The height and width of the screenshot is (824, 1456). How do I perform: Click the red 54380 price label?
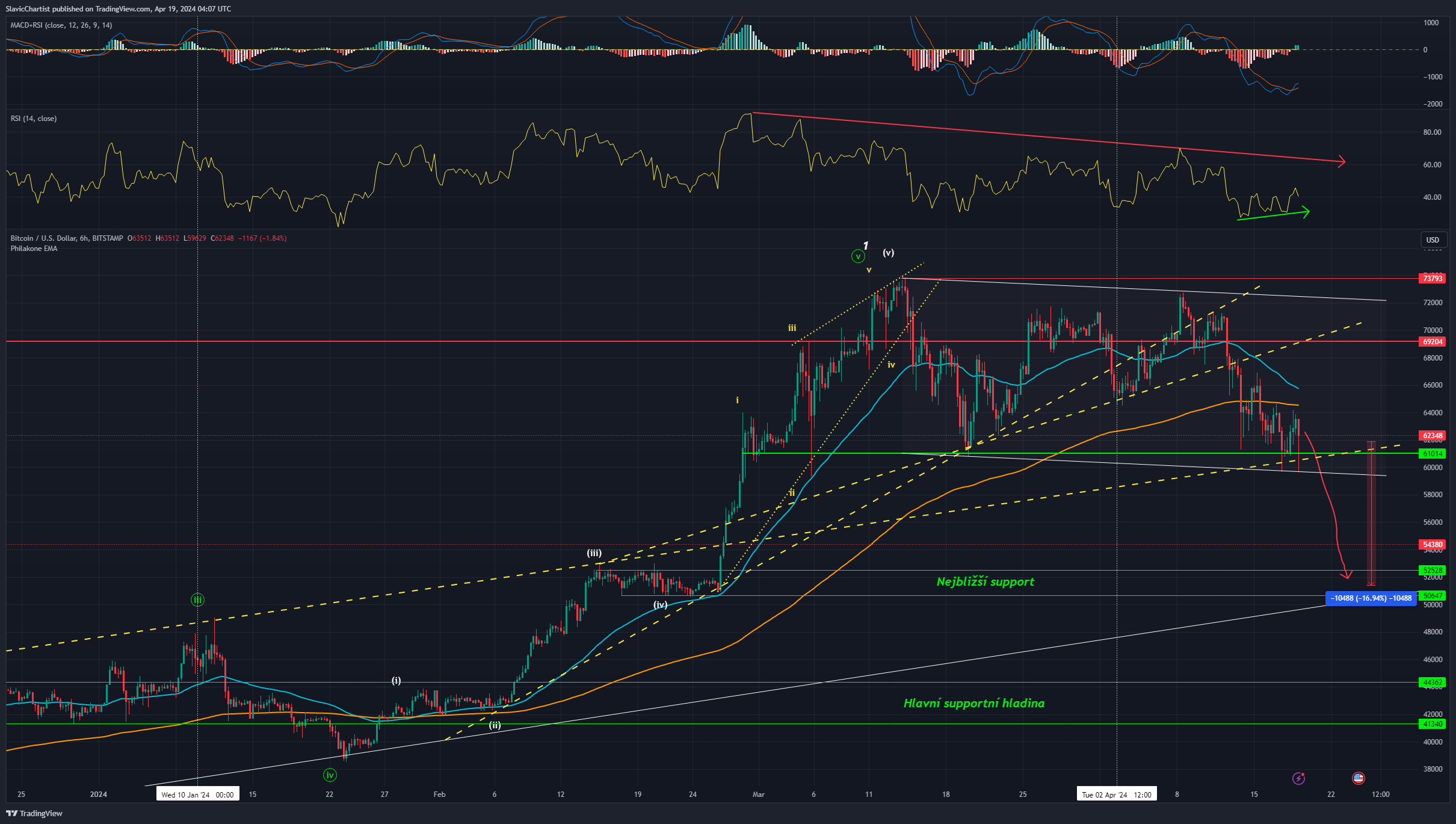tap(1432, 544)
